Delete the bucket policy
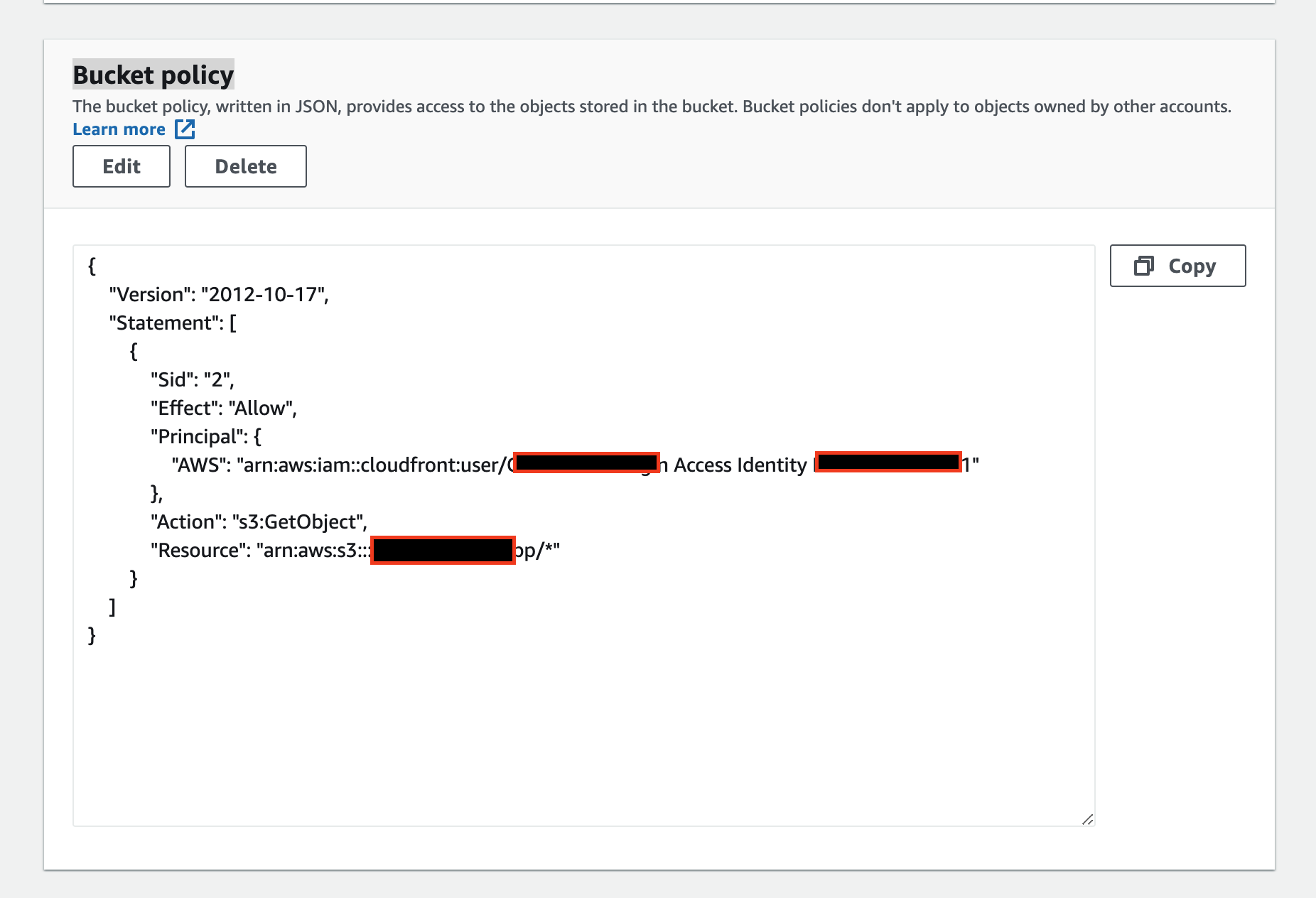The height and width of the screenshot is (898, 1316). (x=246, y=166)
